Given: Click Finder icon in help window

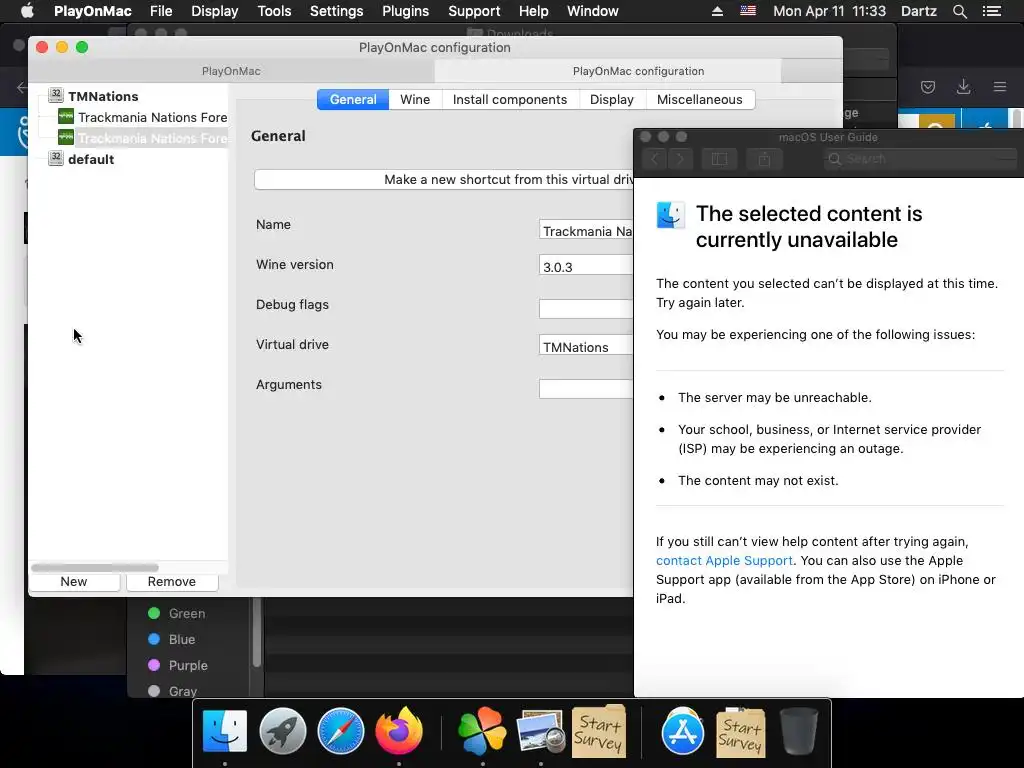Looking at the screenshot, I should point(671,215).
